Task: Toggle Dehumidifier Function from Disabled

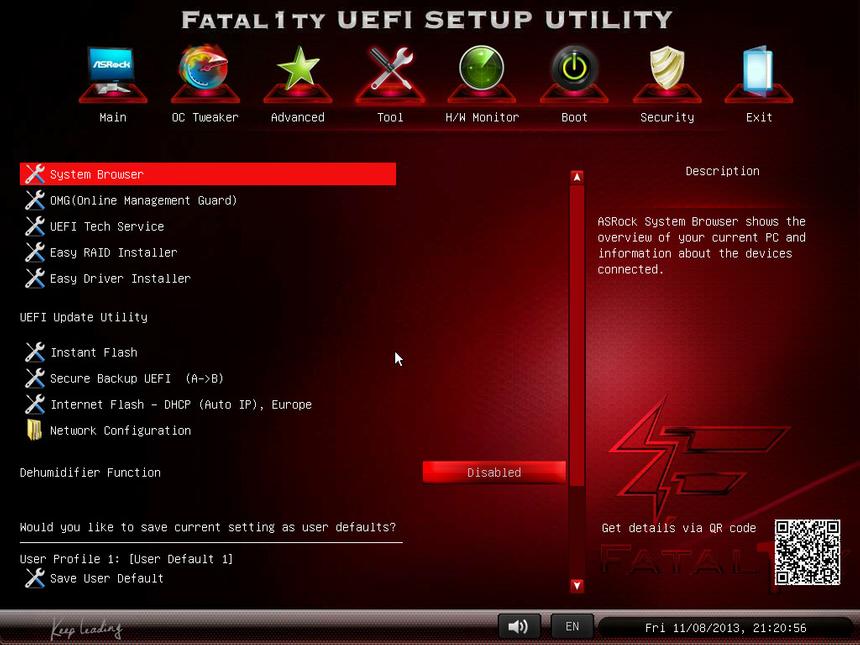Action: tap(493, 472)
